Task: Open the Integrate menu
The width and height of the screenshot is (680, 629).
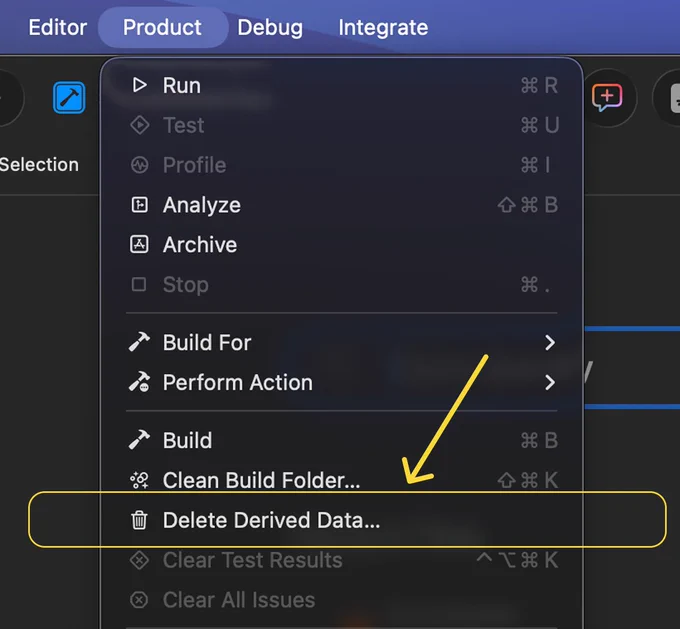Action: tap(383, 27)
